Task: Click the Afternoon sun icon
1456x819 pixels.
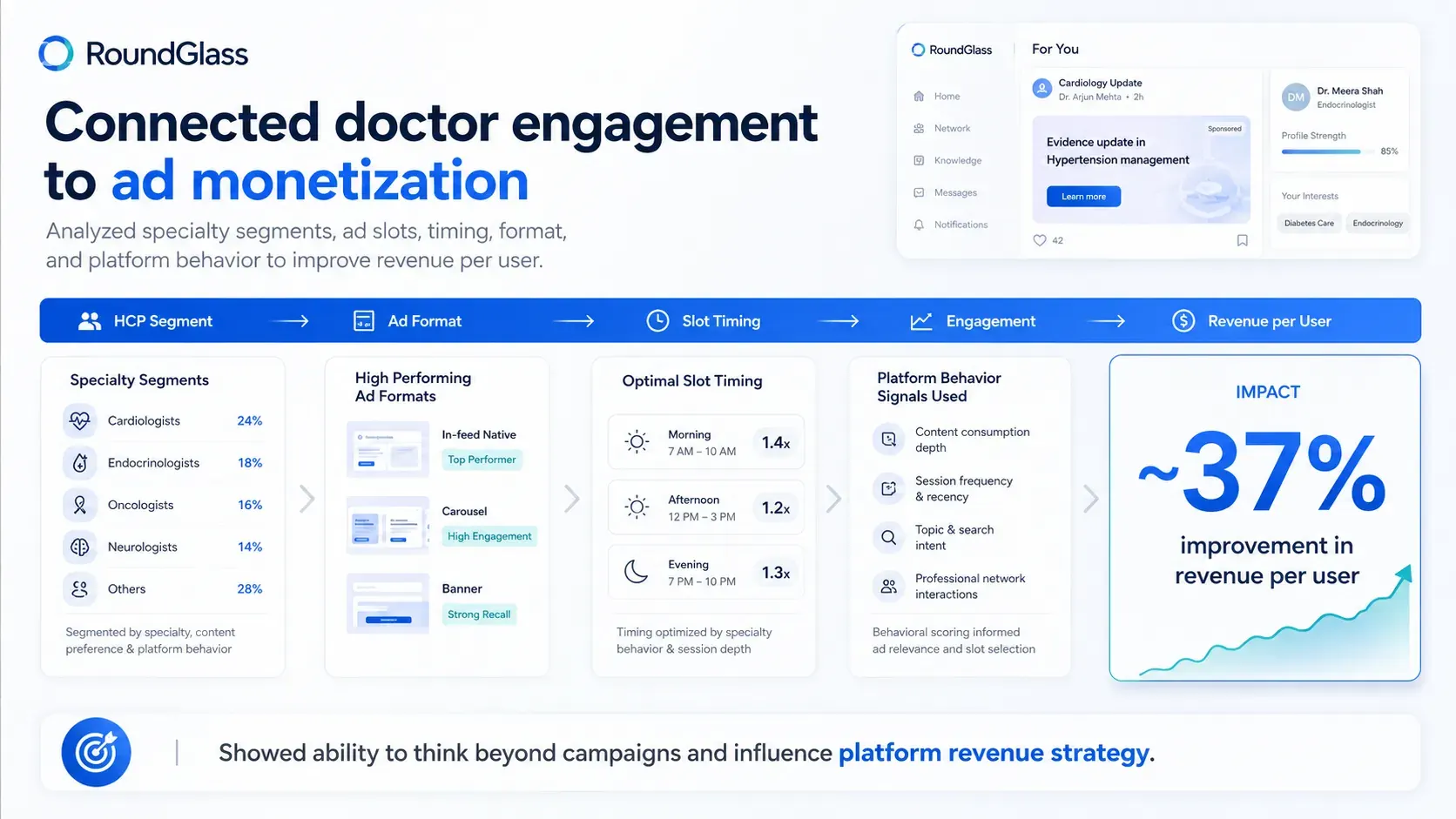Action: (637, 507)
